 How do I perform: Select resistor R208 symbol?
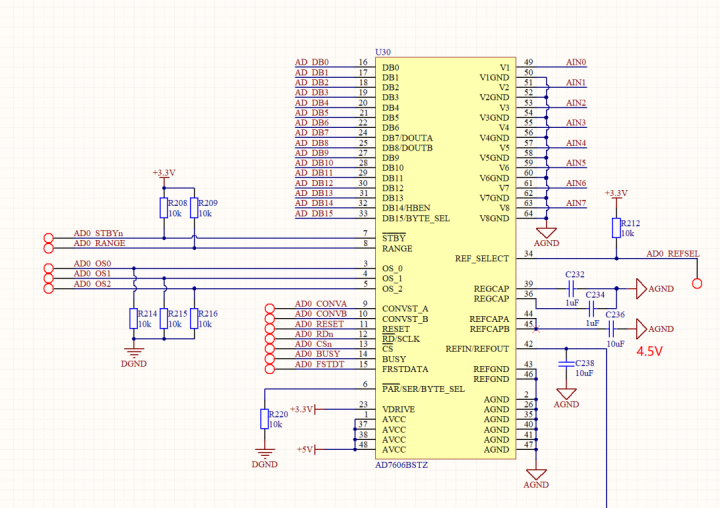[164, 207]
